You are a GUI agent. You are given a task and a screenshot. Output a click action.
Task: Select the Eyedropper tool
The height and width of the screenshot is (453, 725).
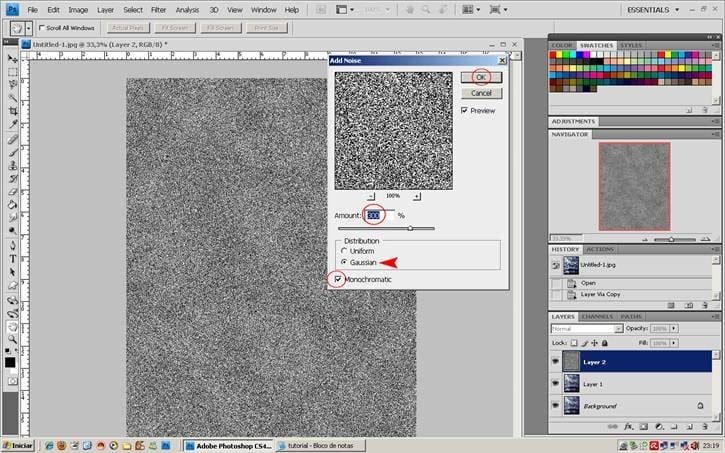pyautogui.click(x=12, y=124)
